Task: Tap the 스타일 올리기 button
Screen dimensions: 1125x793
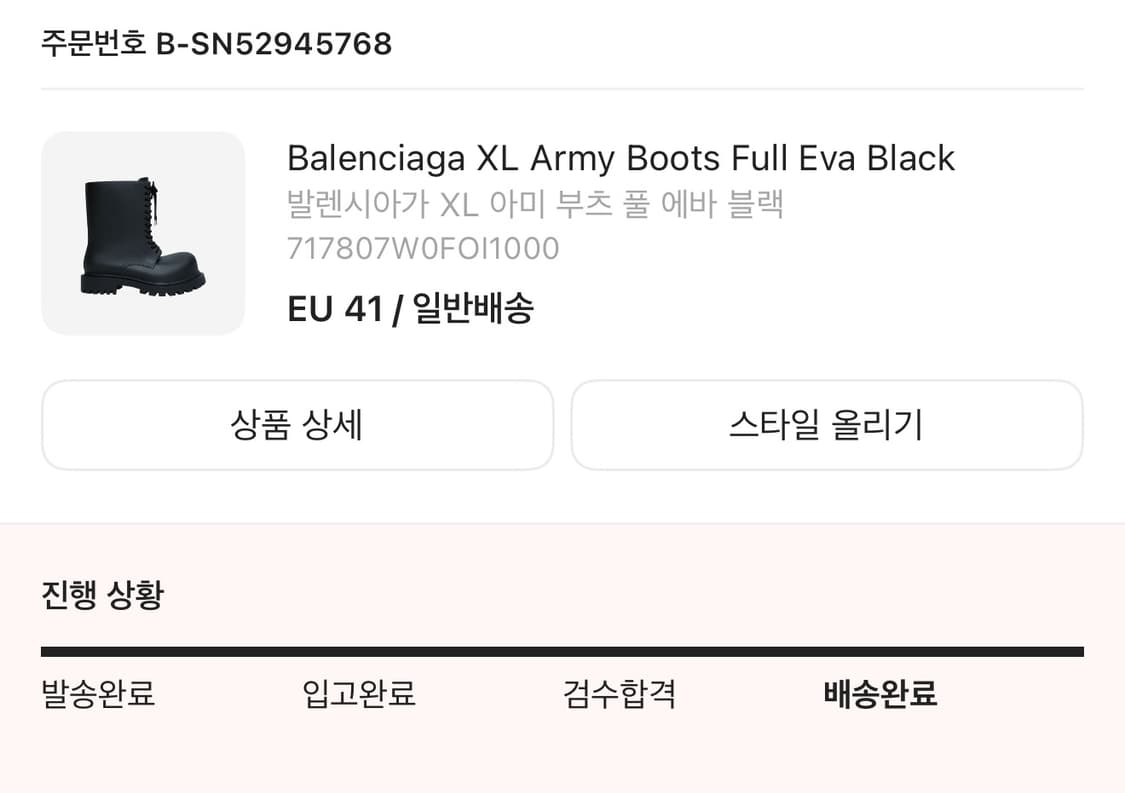Action: tap(827, 425)
